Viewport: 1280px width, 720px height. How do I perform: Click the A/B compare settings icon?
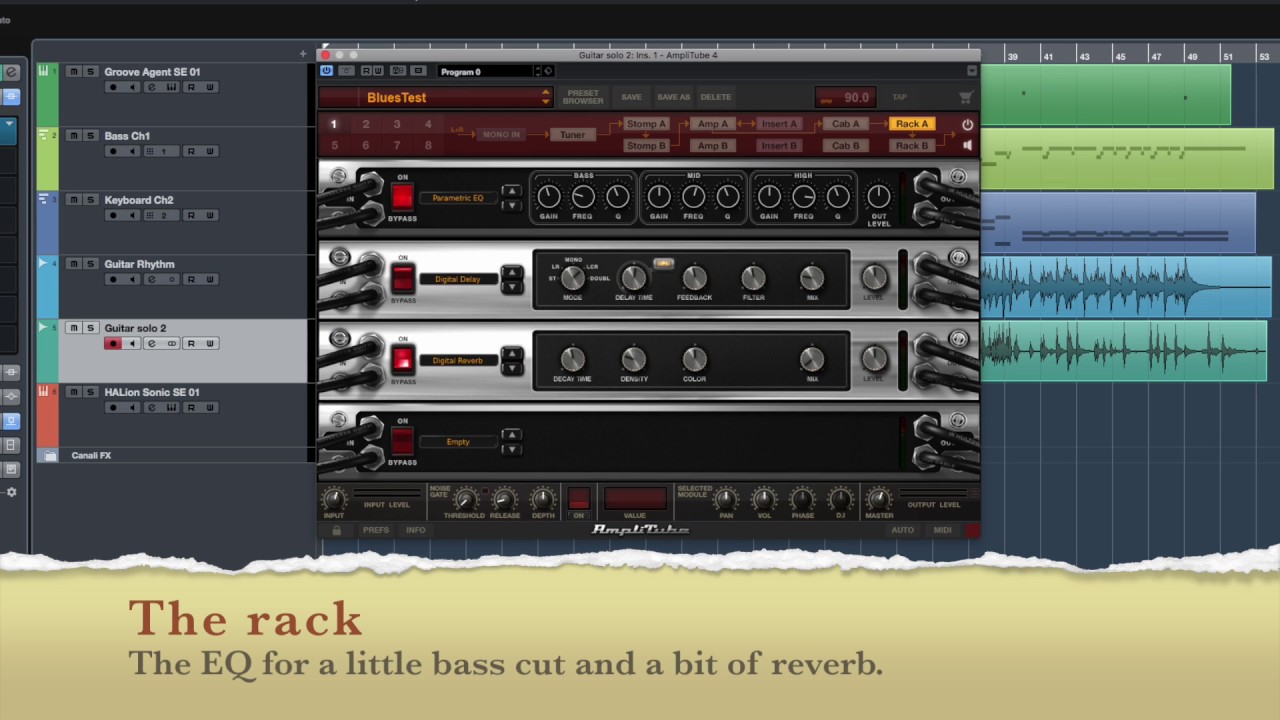click(x=398, y=71)
